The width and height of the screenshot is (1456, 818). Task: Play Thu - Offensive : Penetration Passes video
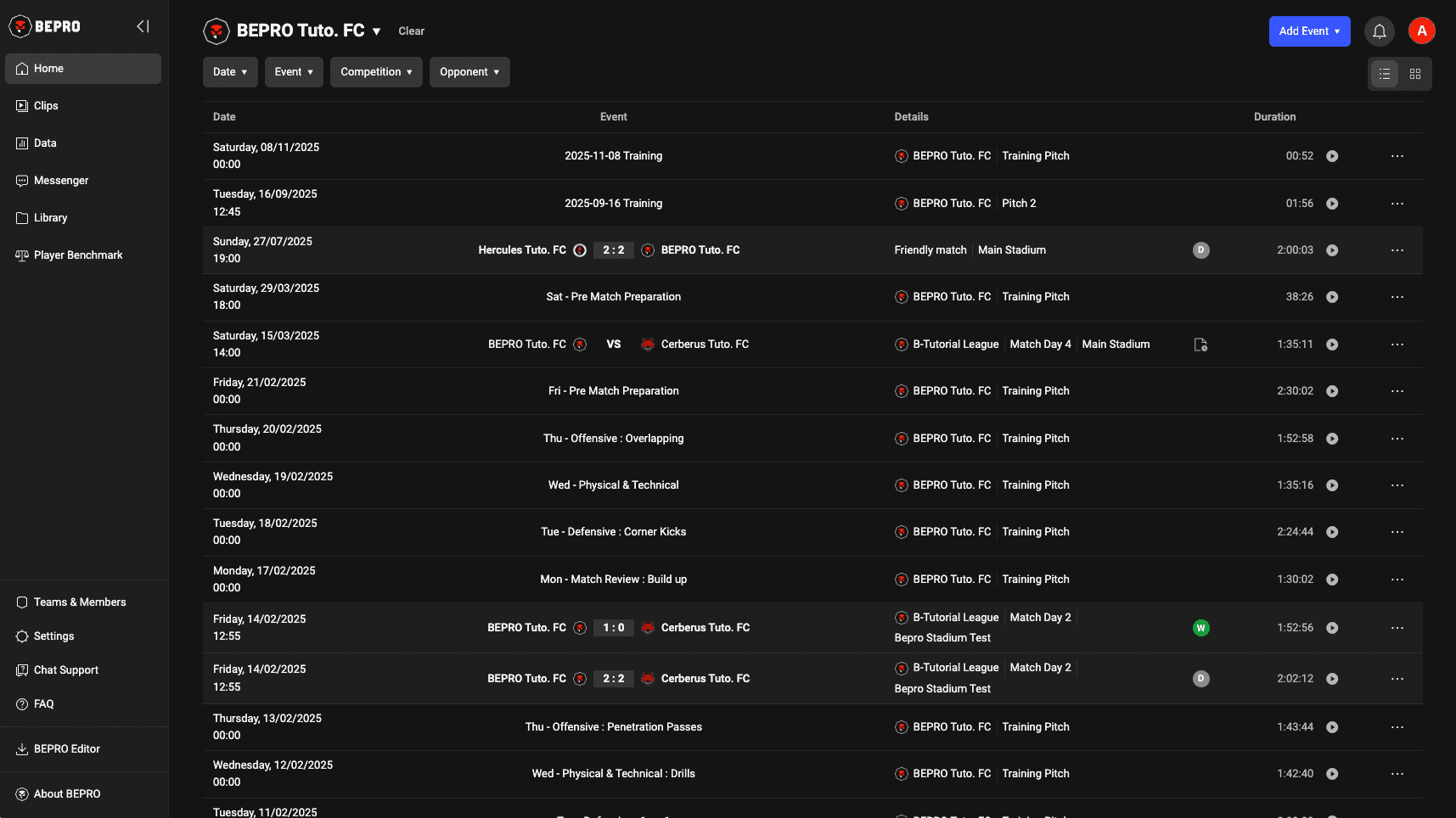tap(1332, 727)
